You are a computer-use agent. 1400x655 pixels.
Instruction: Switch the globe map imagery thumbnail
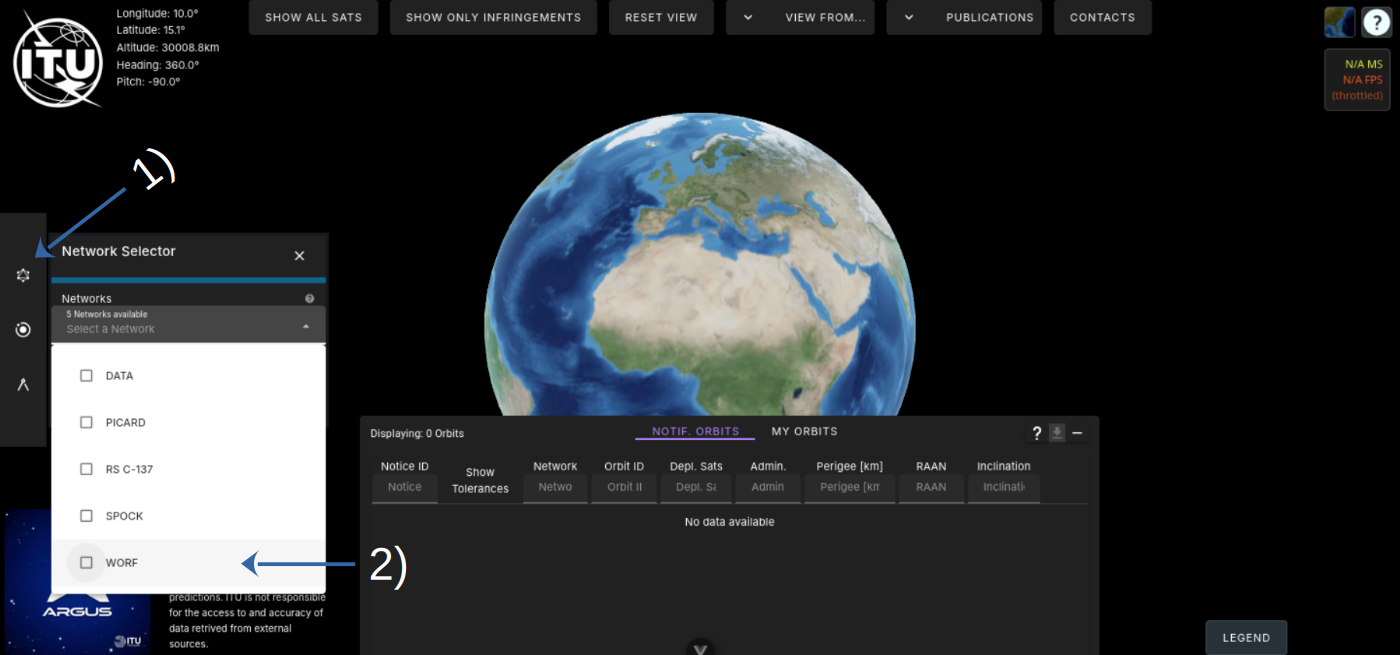[x=1339, y=22]
